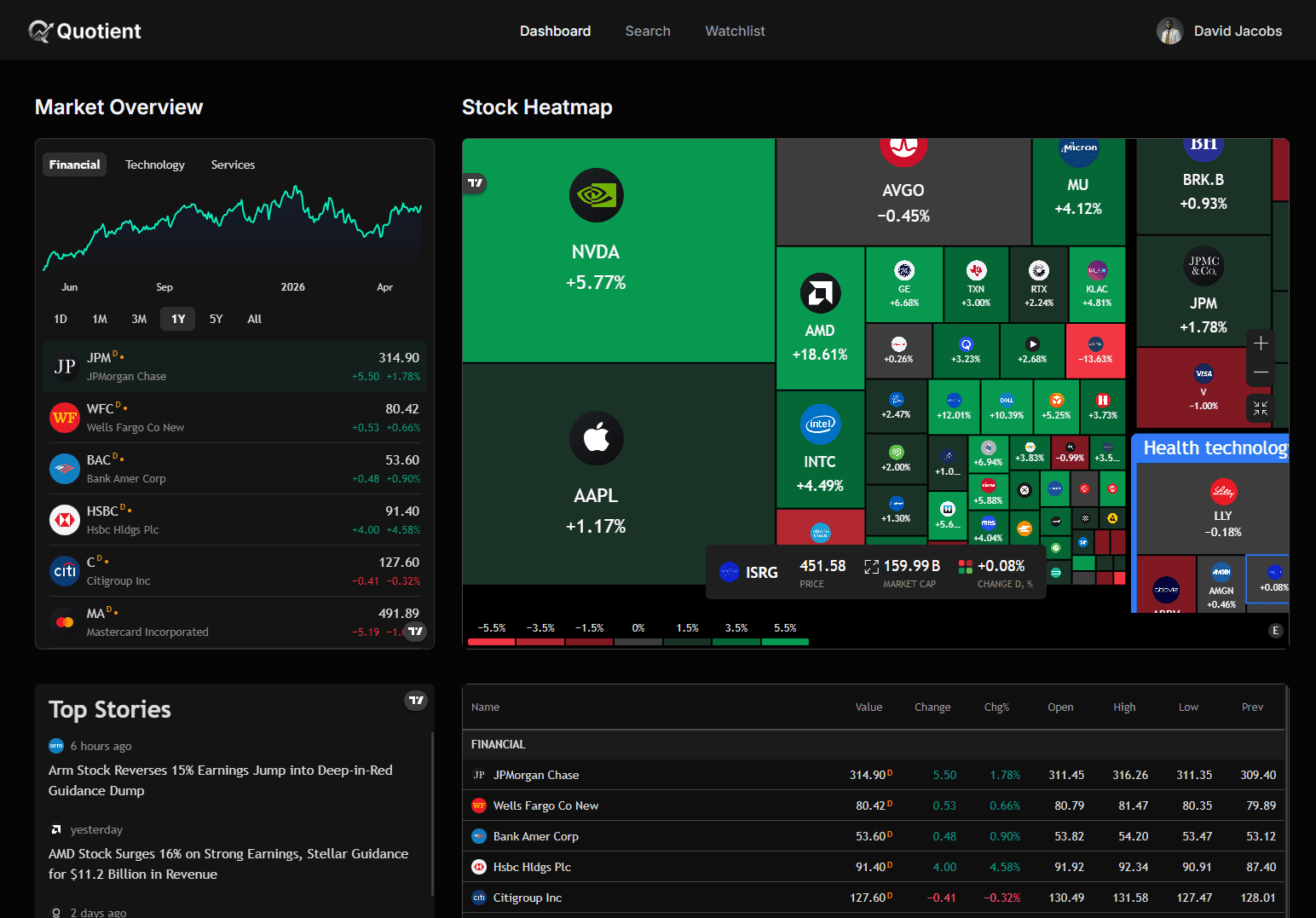This screenshot has height=918, width=1316.
Task: Click the NVDA logo in heatmap
Action: click(596, 195)
